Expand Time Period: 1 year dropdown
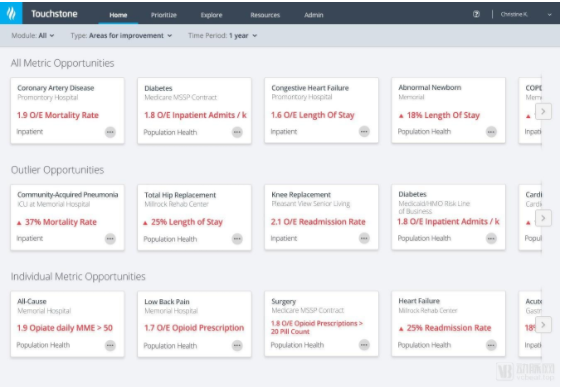 (223, 35)
